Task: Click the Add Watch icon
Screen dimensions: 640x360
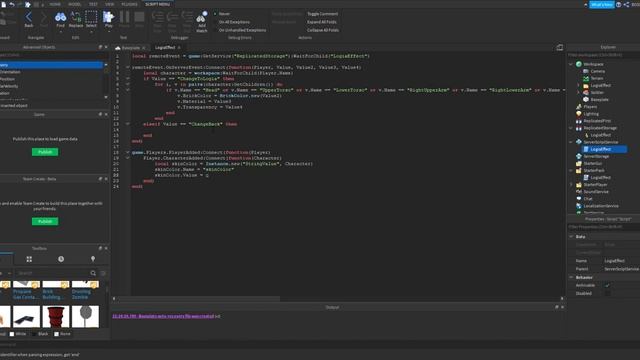Action: [202, 22]
